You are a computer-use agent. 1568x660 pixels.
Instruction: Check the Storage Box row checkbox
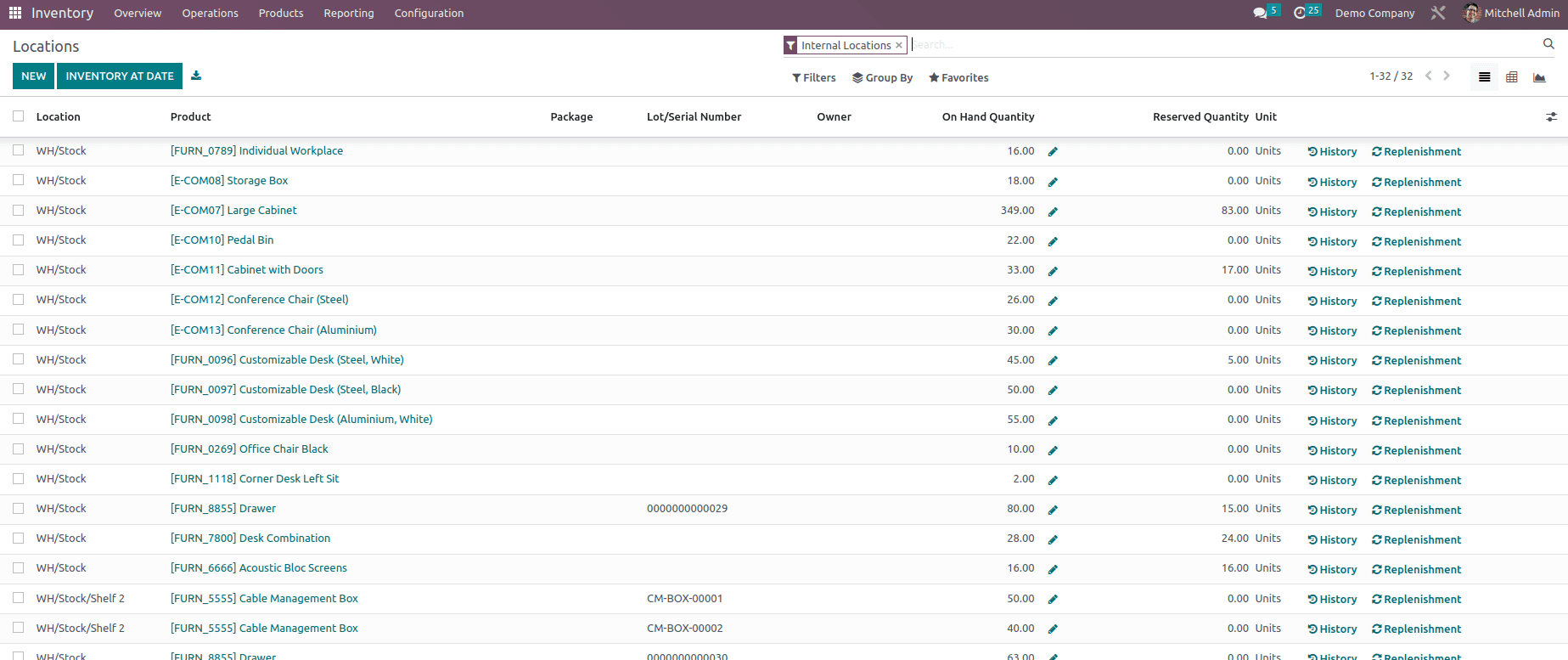pos(18,180)
